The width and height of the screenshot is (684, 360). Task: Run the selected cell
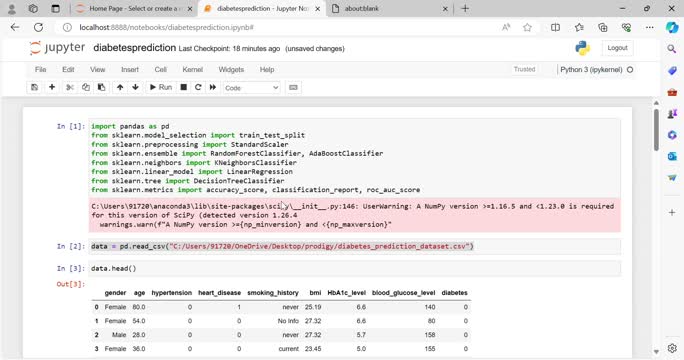(161, 87)
